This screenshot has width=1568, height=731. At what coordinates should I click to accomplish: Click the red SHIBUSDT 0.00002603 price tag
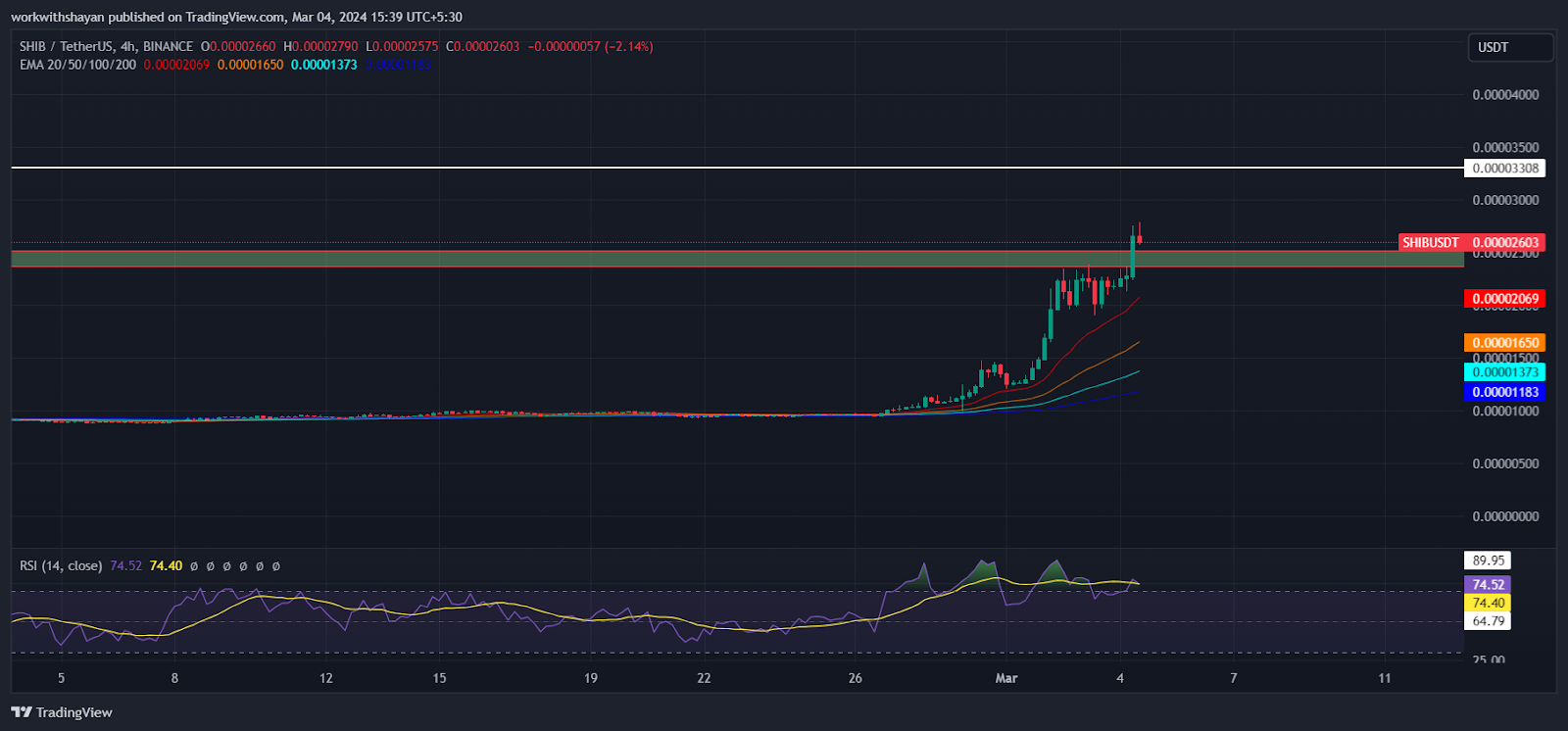pyautogui.click(x=1471, y=242)
